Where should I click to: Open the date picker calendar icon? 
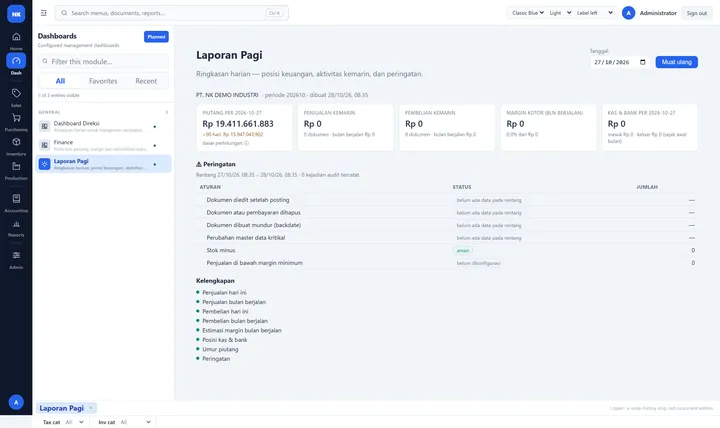pos(642,62)
